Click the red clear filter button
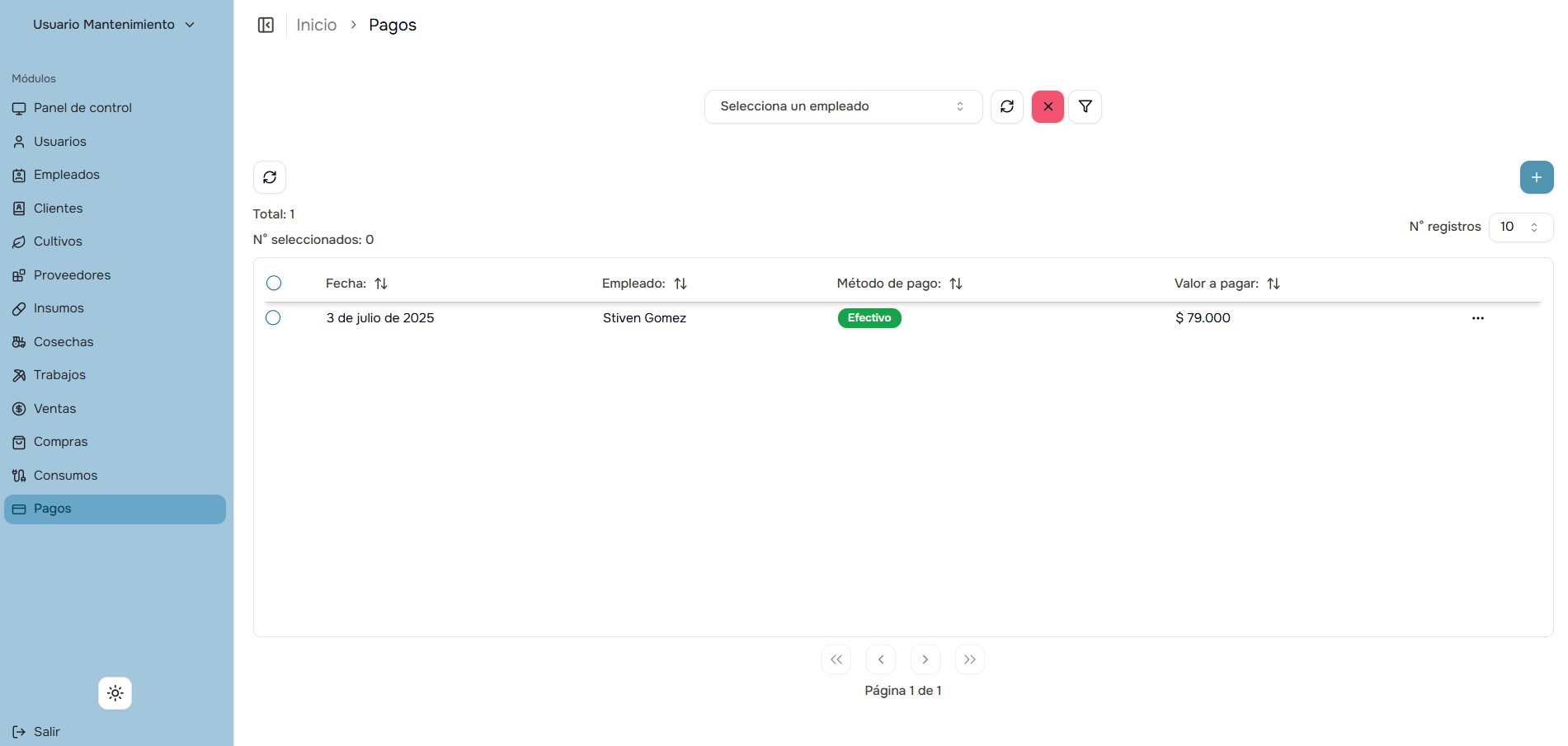The image size is (1568, 746). click(1048, 106)
